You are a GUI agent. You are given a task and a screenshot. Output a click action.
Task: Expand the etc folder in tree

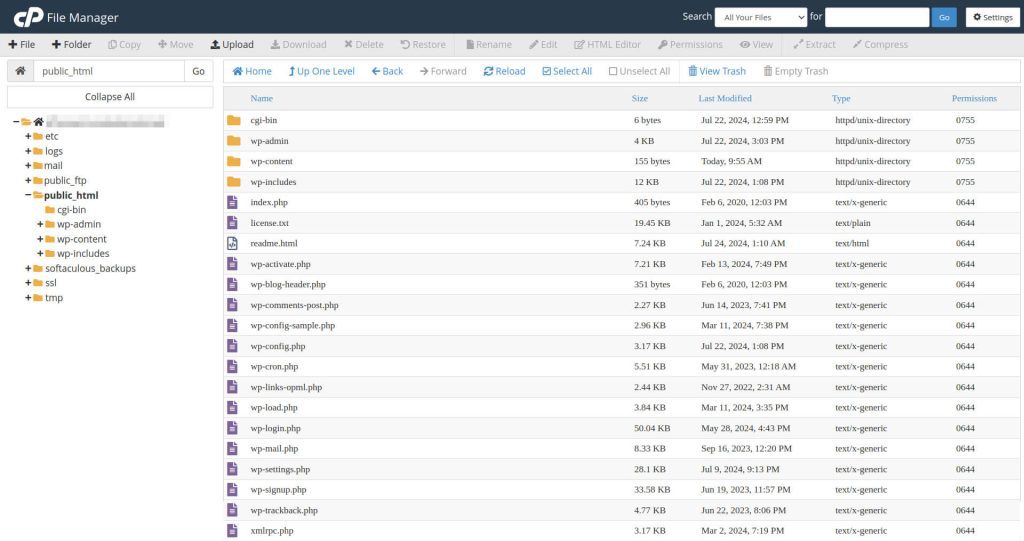pyautogui.click(x=28, y=136)
